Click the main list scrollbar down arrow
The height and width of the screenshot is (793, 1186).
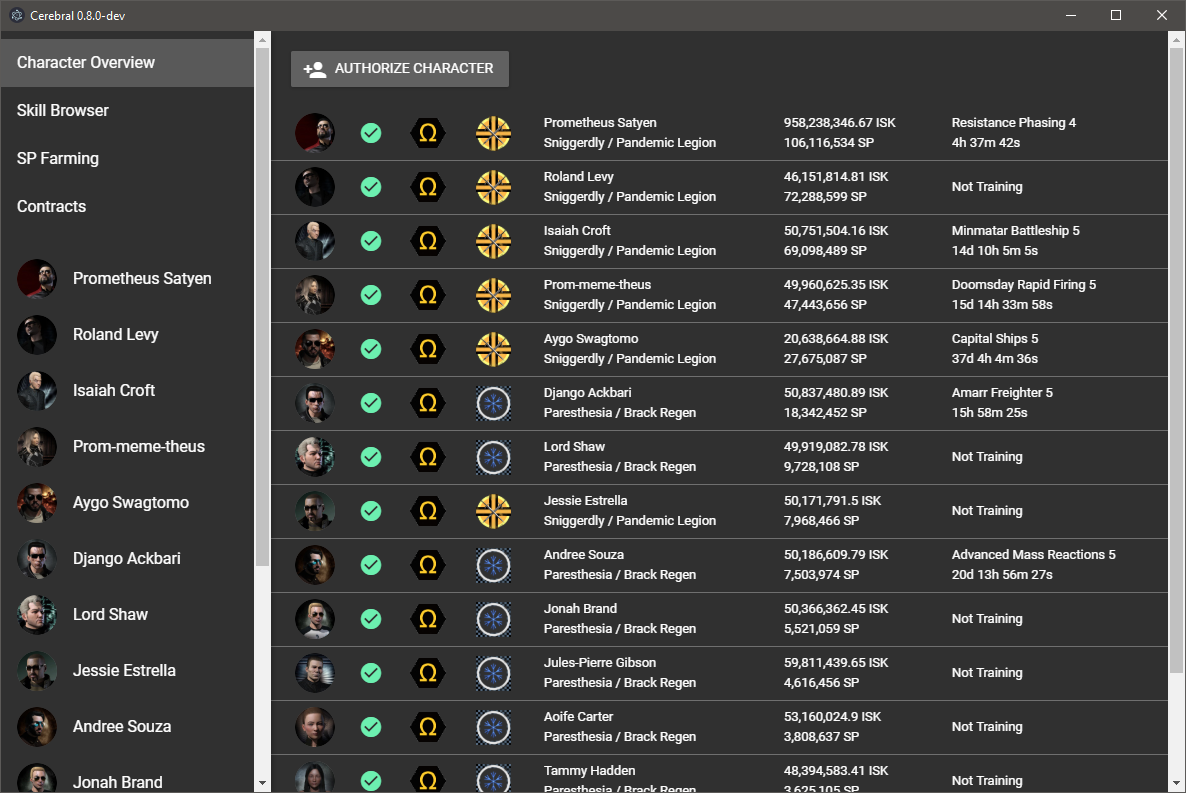(1176, 784)
